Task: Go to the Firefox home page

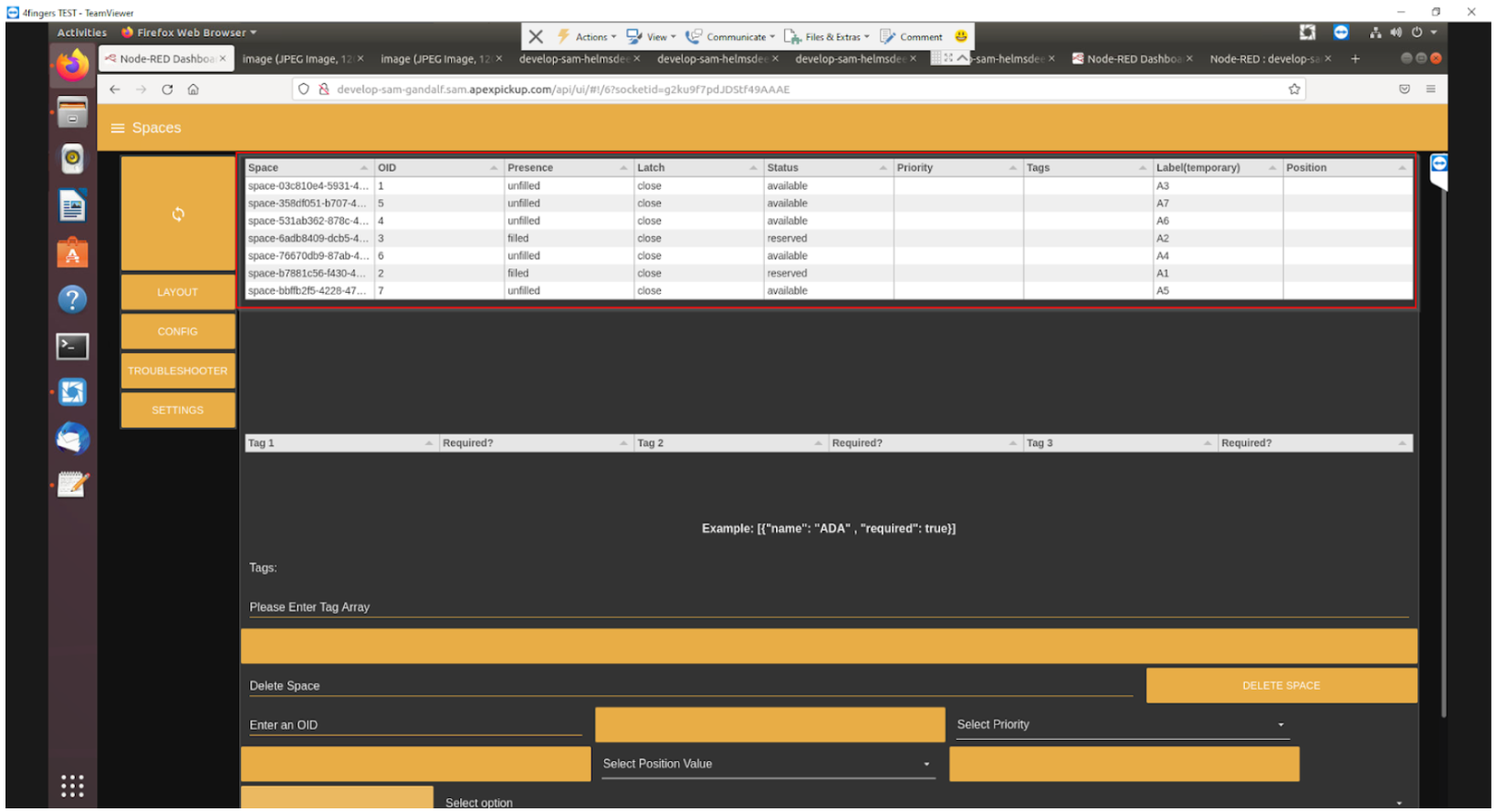Action: (194, 89)
